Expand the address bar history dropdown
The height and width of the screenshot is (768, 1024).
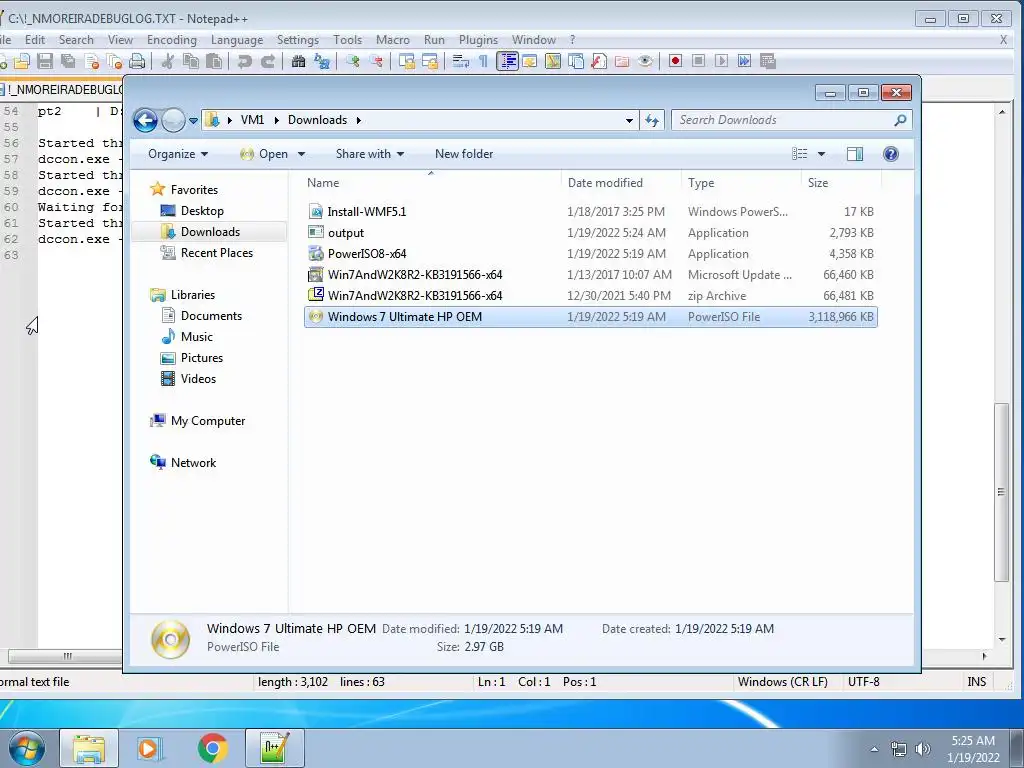click(x=629, y=121)
